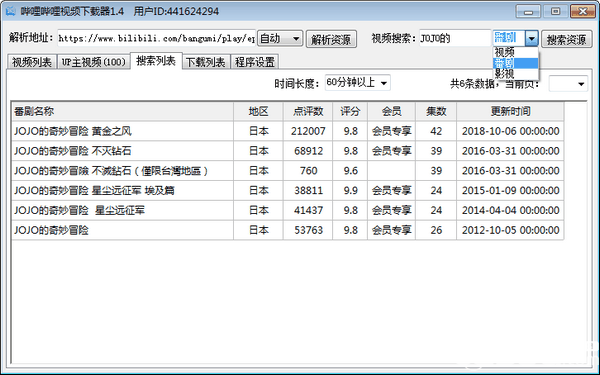Switch to the UP主视频(100) tab
The height and width of the screenshot is (375, 600).
click(x=94, y=62)
